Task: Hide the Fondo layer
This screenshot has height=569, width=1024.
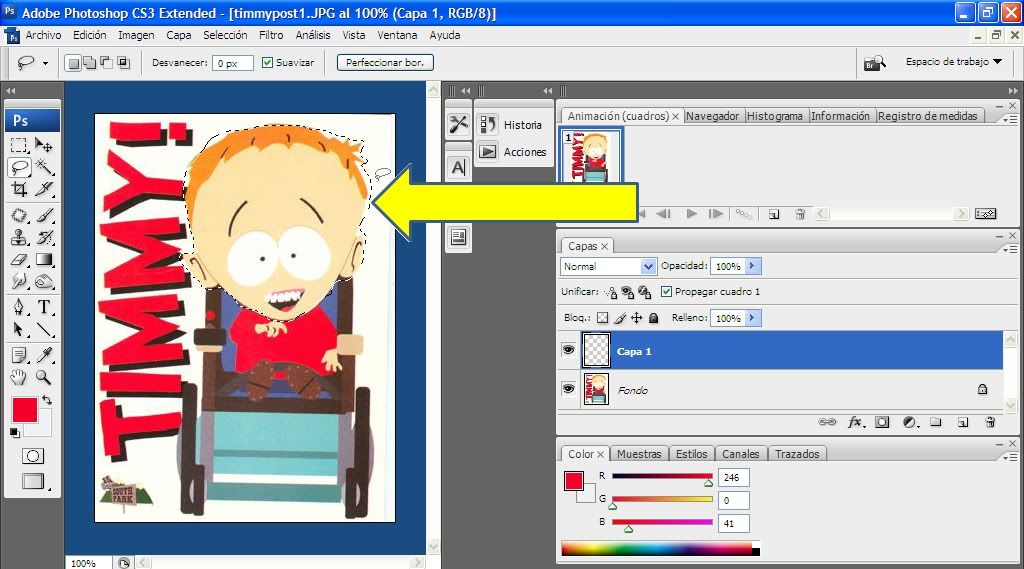Action: [x=568, y=389]
